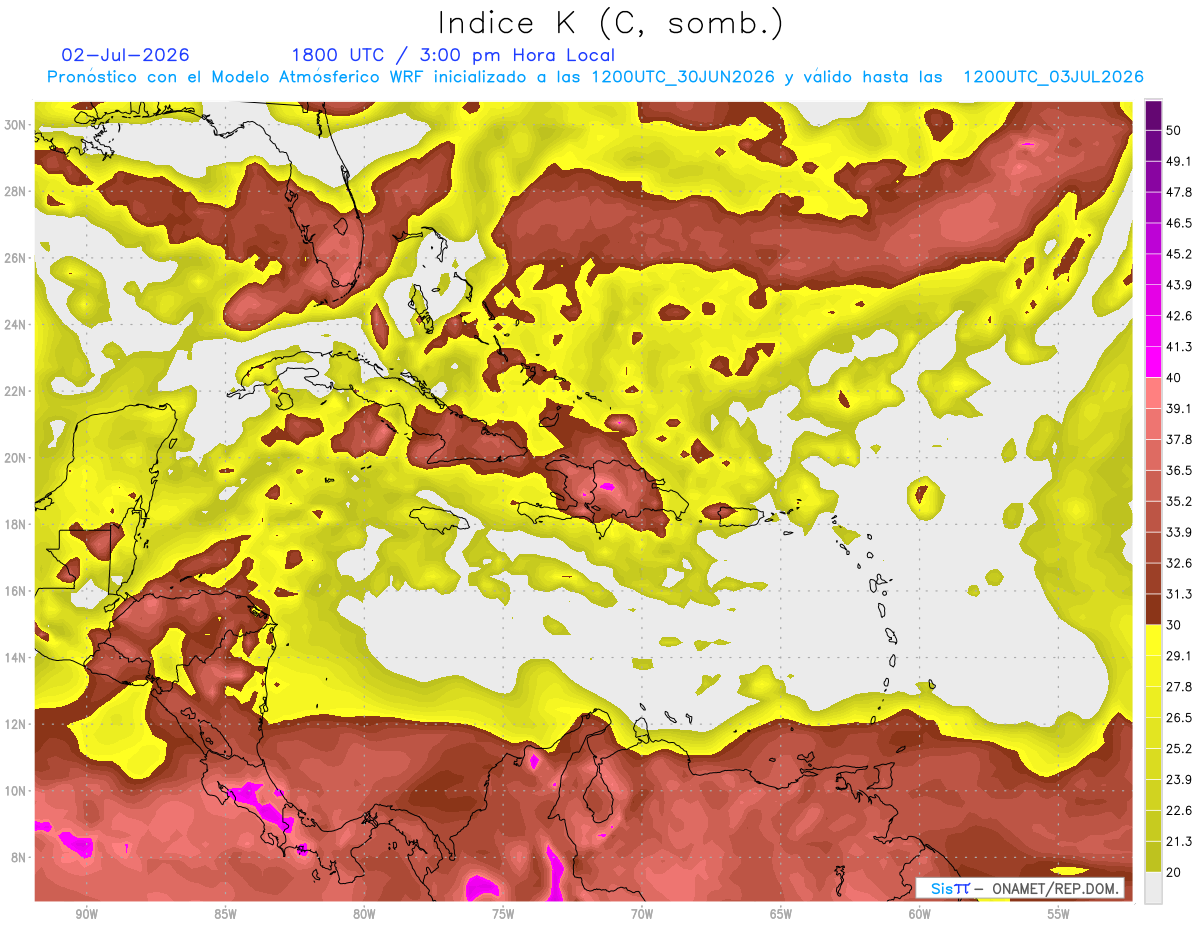The image size is (1200, 927).
Task: Click the longitude axis label '90W'
Action: click(87, 914)
